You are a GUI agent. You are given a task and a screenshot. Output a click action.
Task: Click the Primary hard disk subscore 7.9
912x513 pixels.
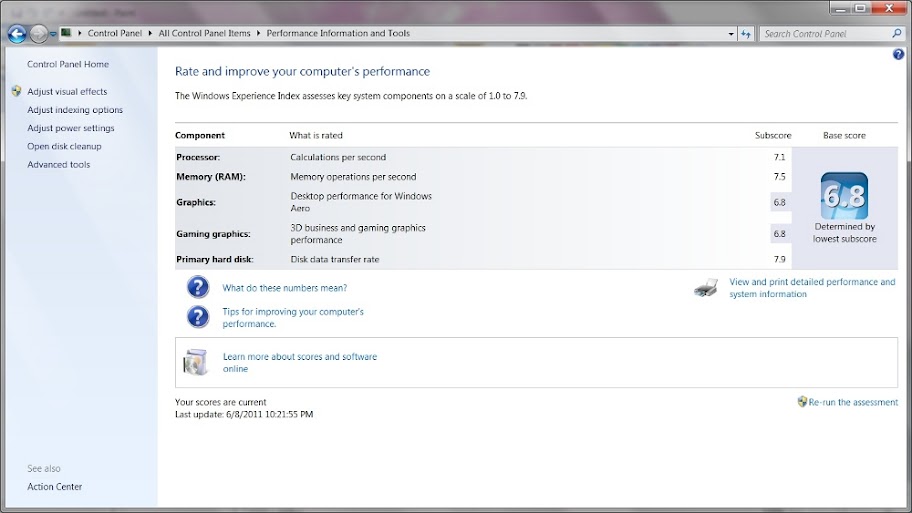click(779, 259)
